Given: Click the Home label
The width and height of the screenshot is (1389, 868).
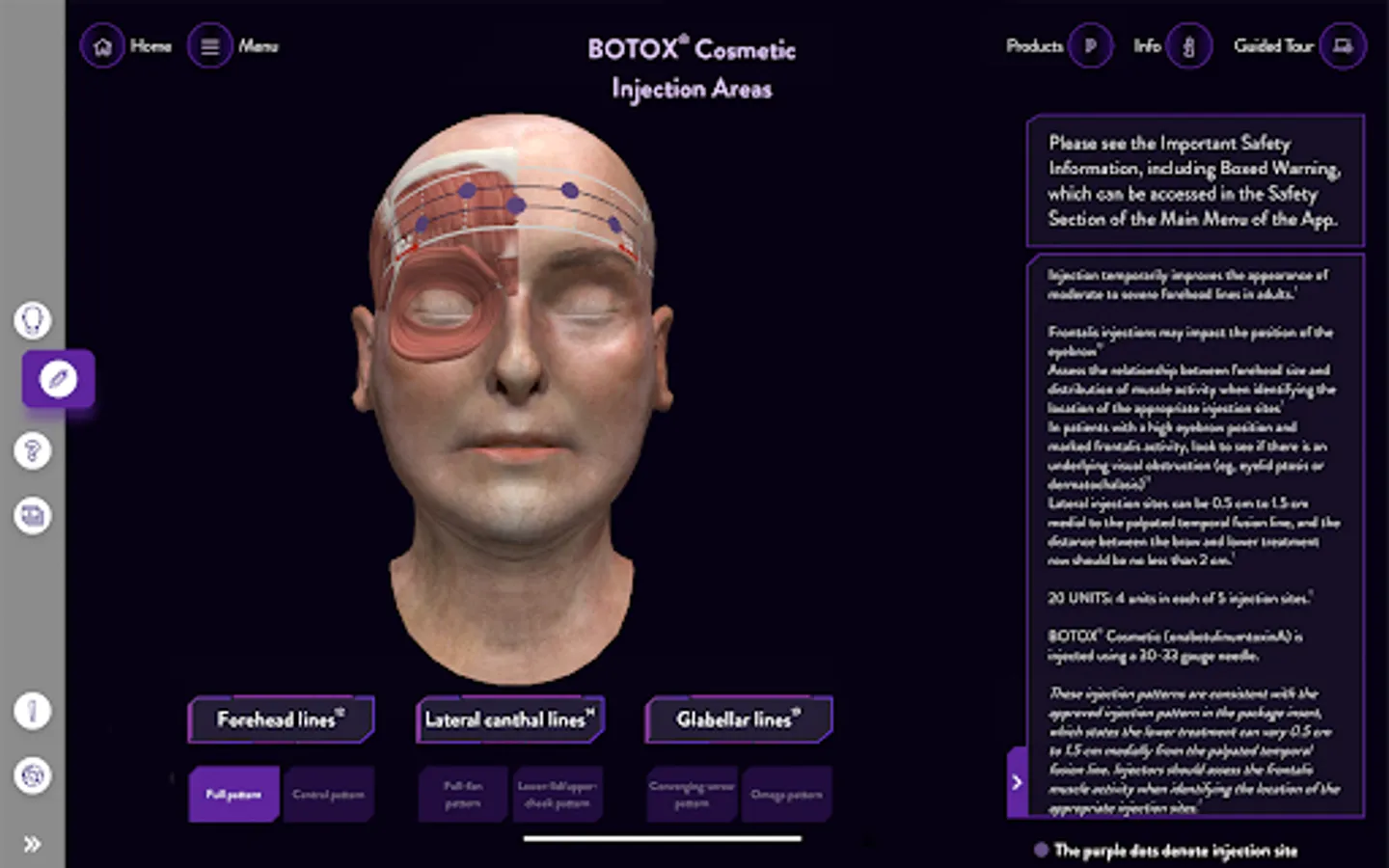Looking at the screenshot, I should point(150,46).
